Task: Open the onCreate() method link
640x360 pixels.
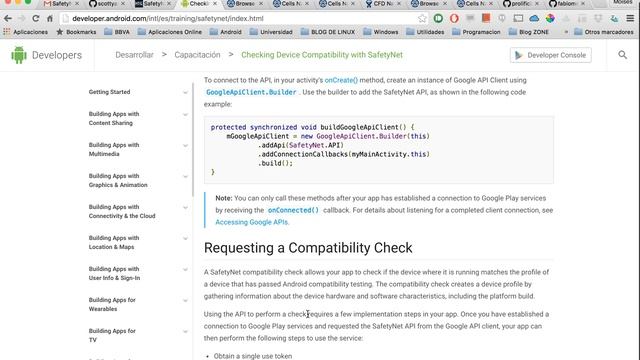Action: [341, 80]
